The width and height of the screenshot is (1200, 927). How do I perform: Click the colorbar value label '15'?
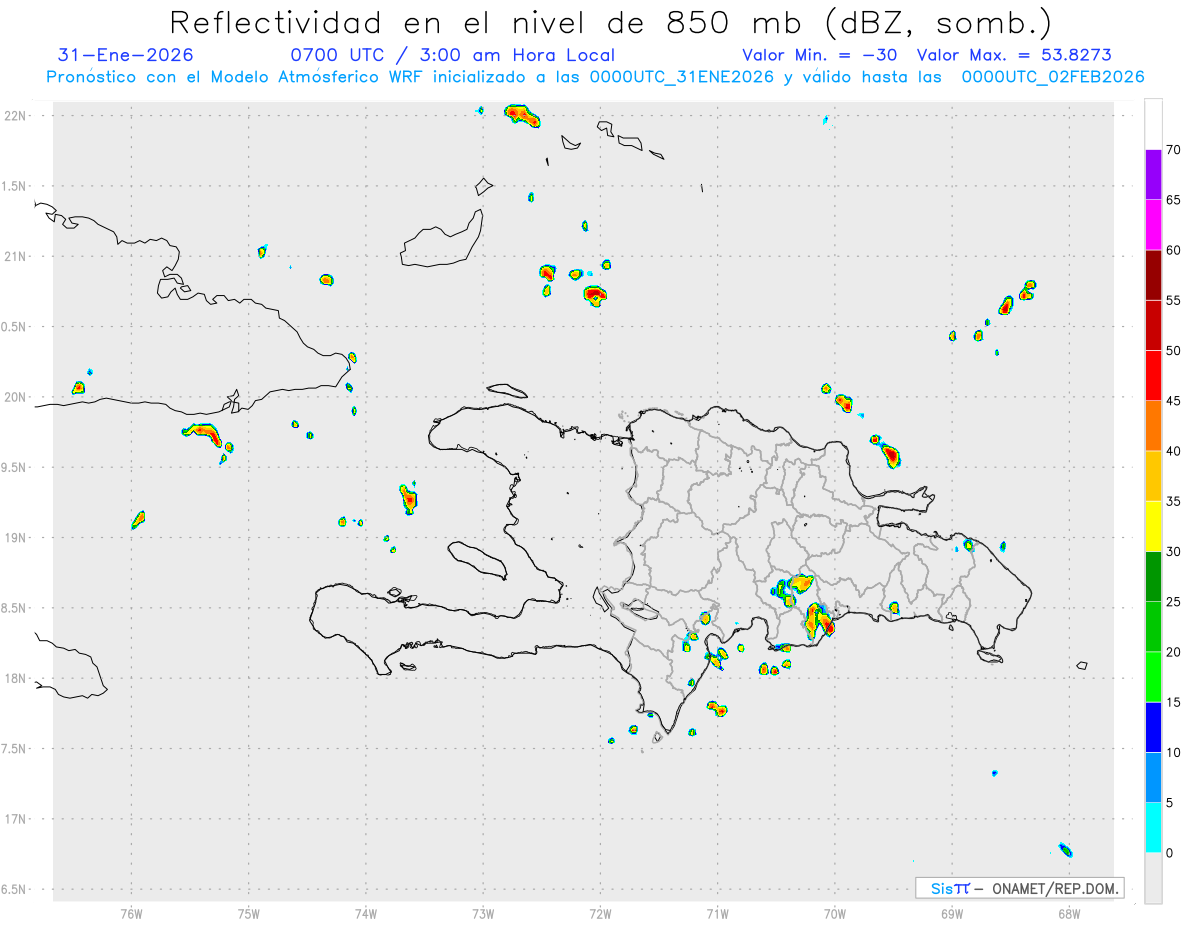[x=1173, y=703]
